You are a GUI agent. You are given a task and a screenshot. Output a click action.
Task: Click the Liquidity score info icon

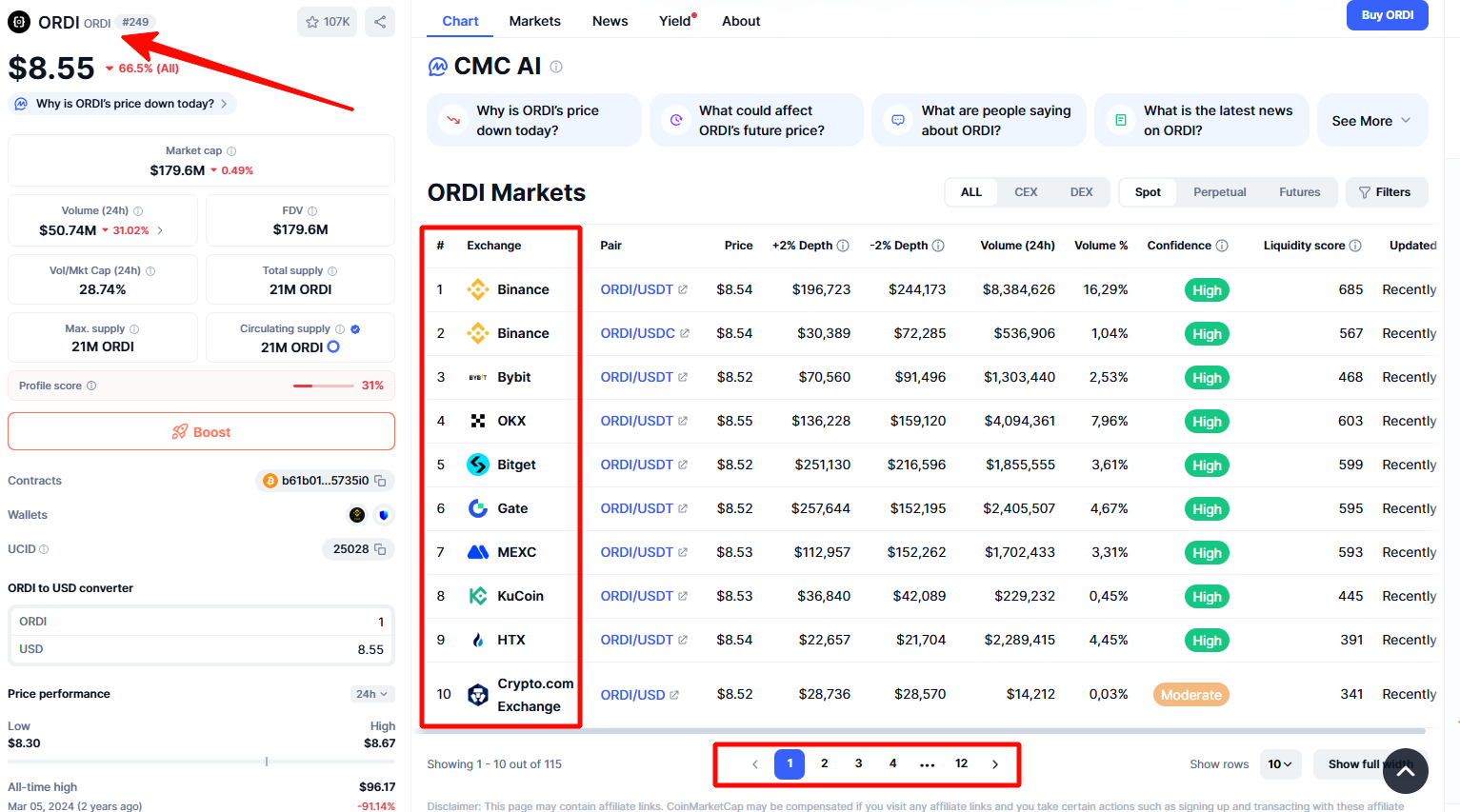tap(1355, 246)
